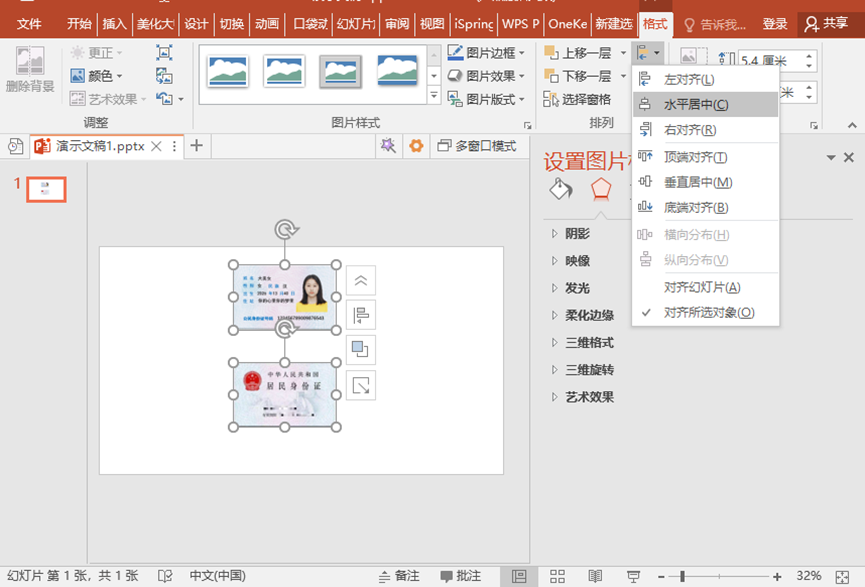
Task: Open the 审阅 Review tab
Action: point(397,24)
